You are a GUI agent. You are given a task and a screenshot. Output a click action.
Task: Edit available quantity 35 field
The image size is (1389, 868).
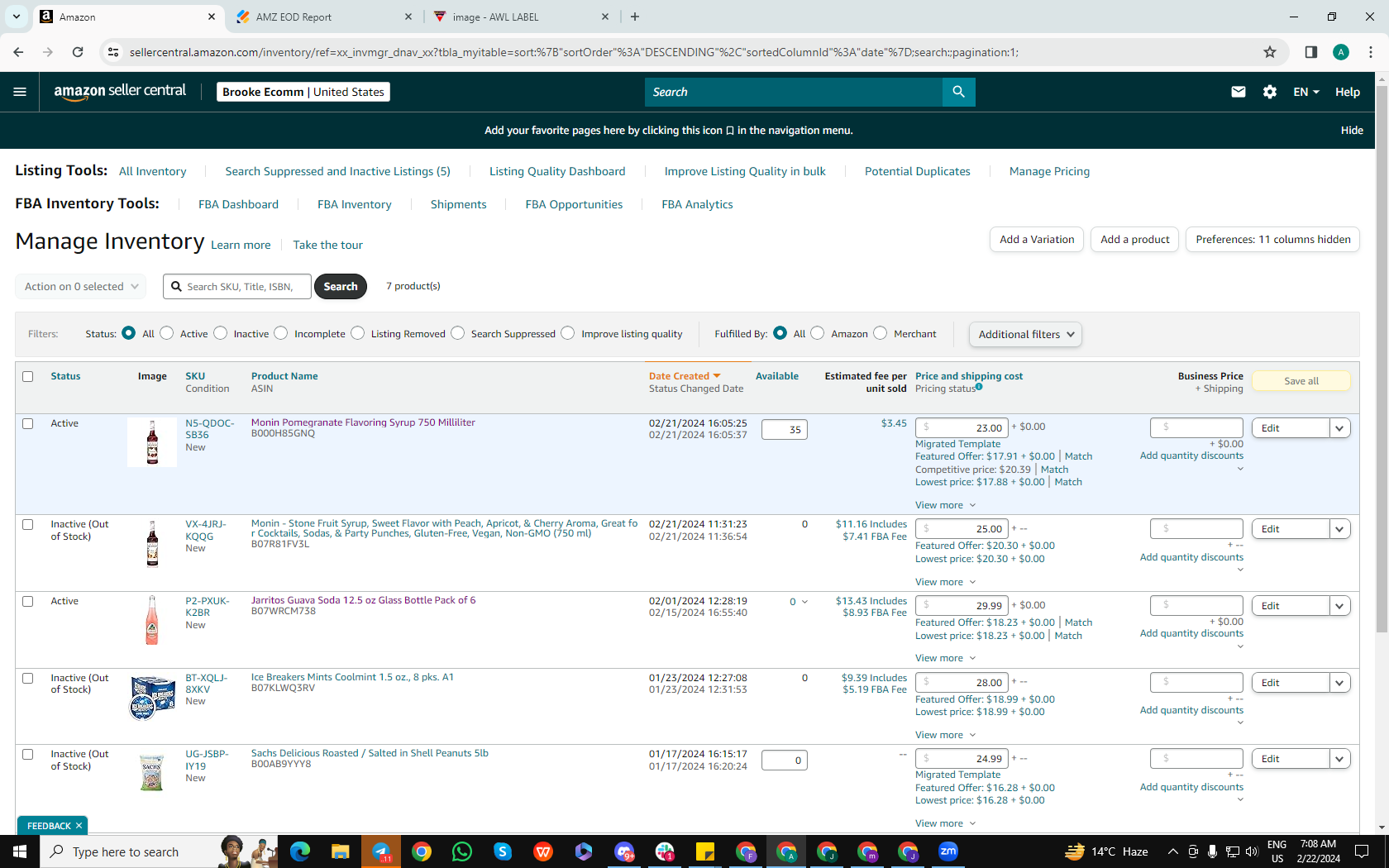(785, 430)
